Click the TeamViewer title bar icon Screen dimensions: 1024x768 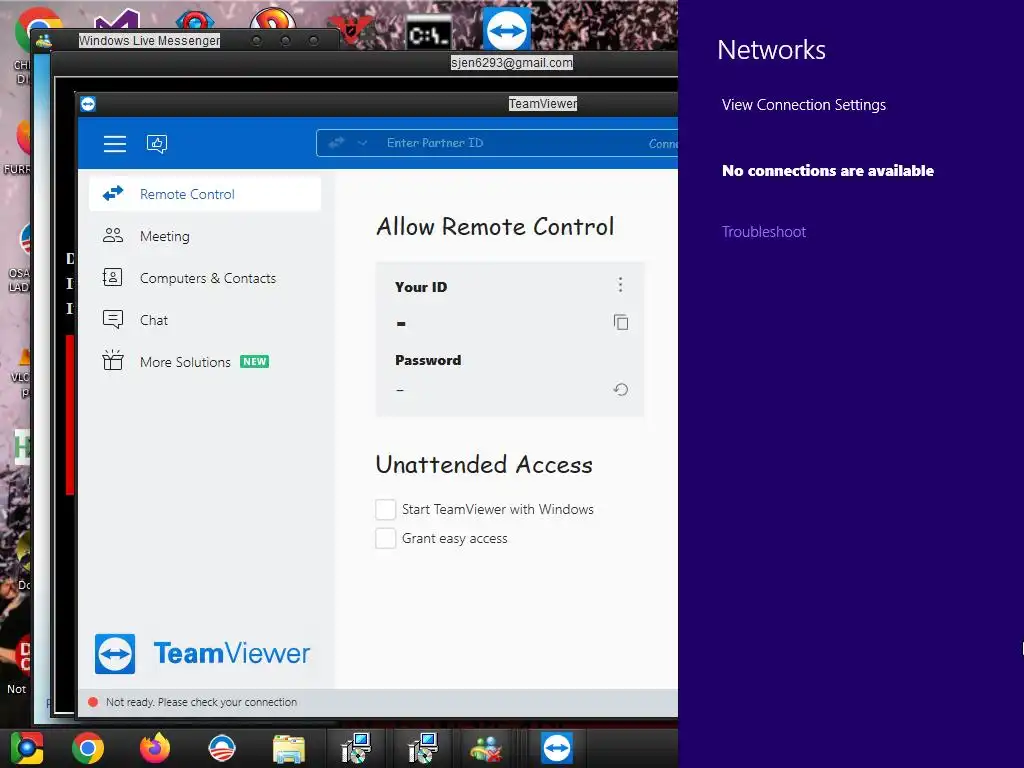[88, 104]
